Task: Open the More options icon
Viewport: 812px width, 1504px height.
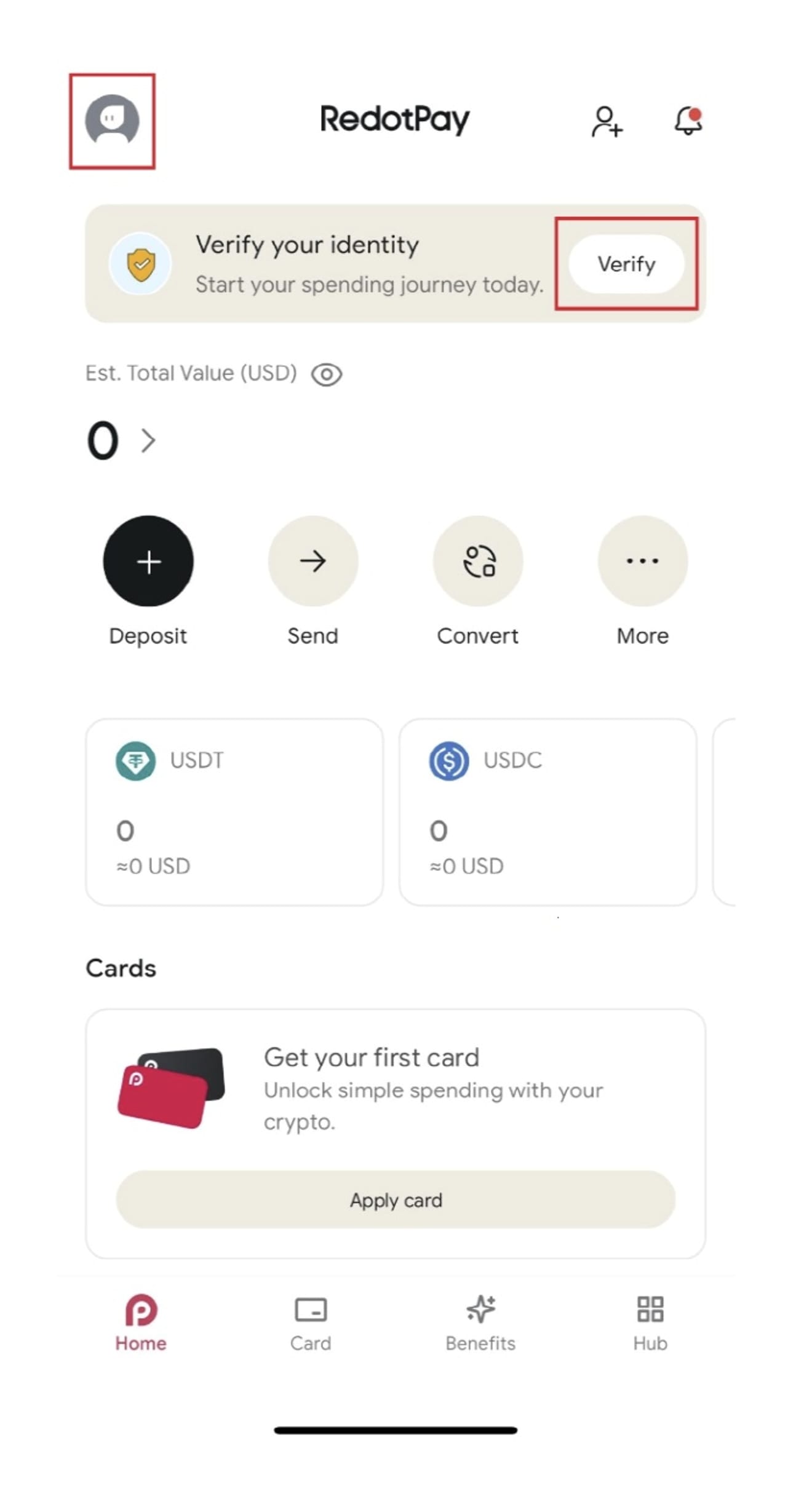Action: pos(642,561)
